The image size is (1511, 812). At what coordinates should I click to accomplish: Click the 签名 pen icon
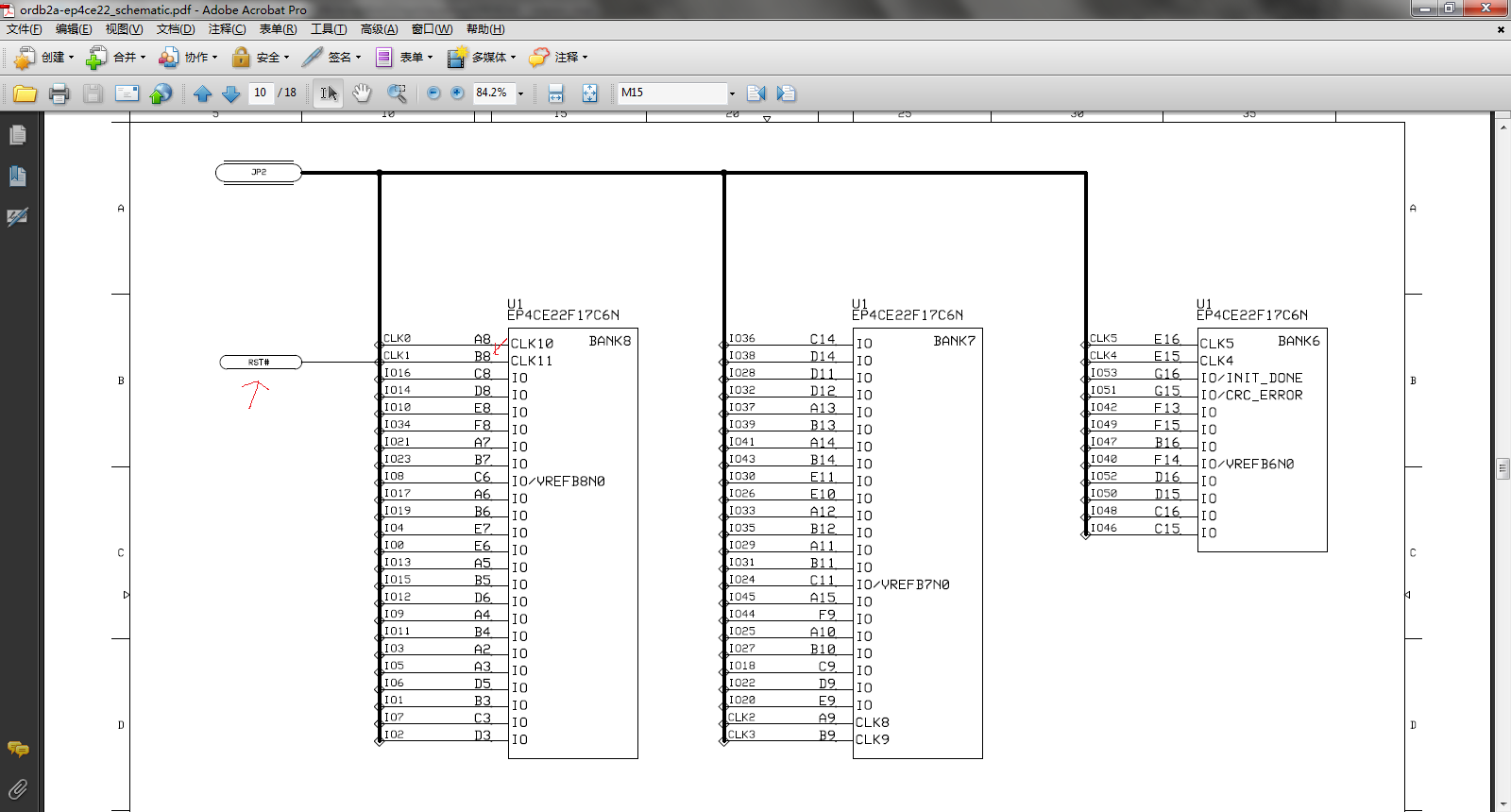point(313,58)
